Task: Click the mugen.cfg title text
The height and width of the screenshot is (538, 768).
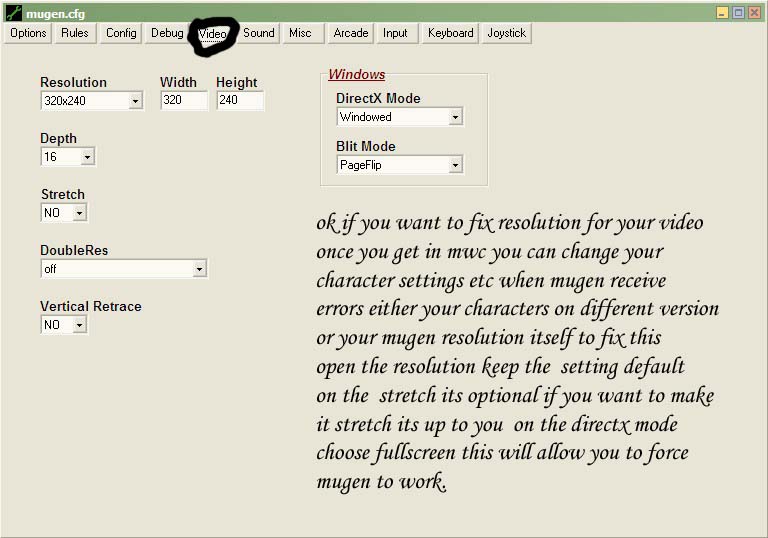Action: [x=55, y=14]
